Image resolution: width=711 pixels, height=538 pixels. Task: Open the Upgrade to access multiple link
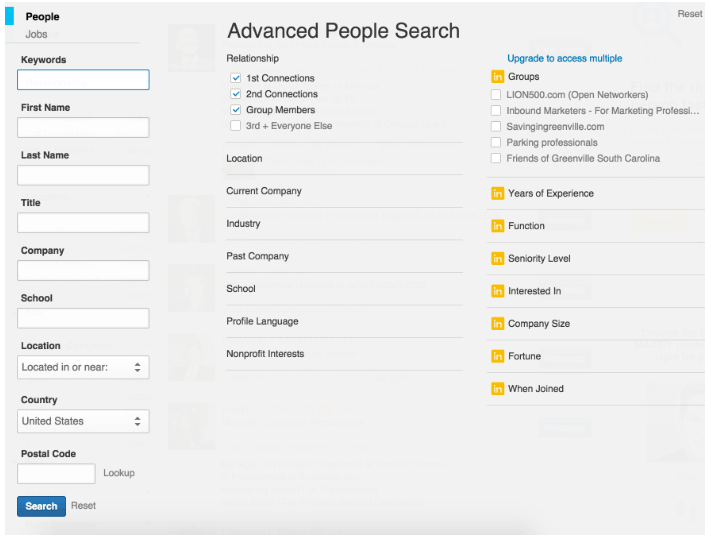[x=565, y=59]
